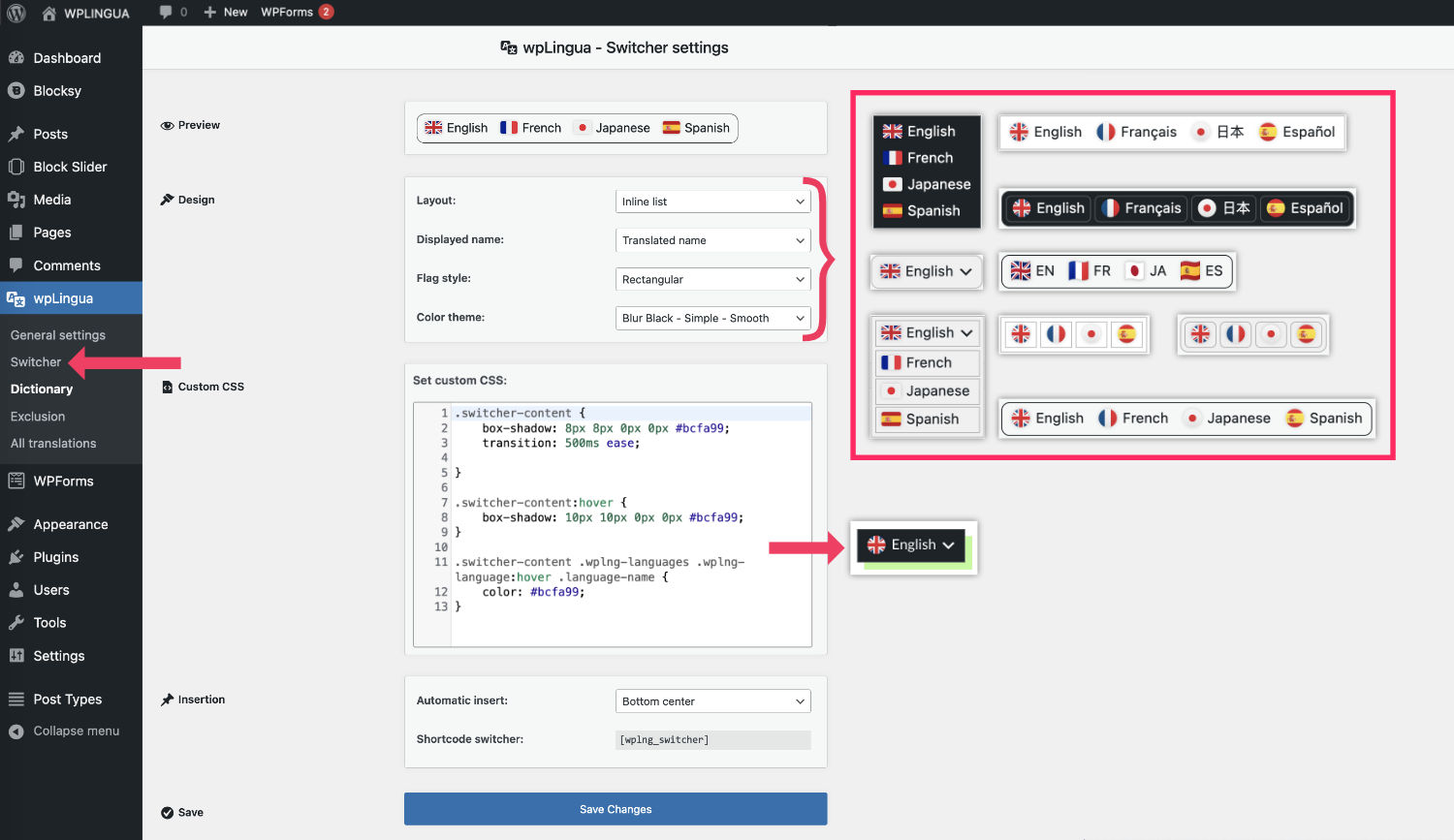1454x840 pixels.
Task: Click the French flag in the preview switcher
Action: (x=509, y=128)
